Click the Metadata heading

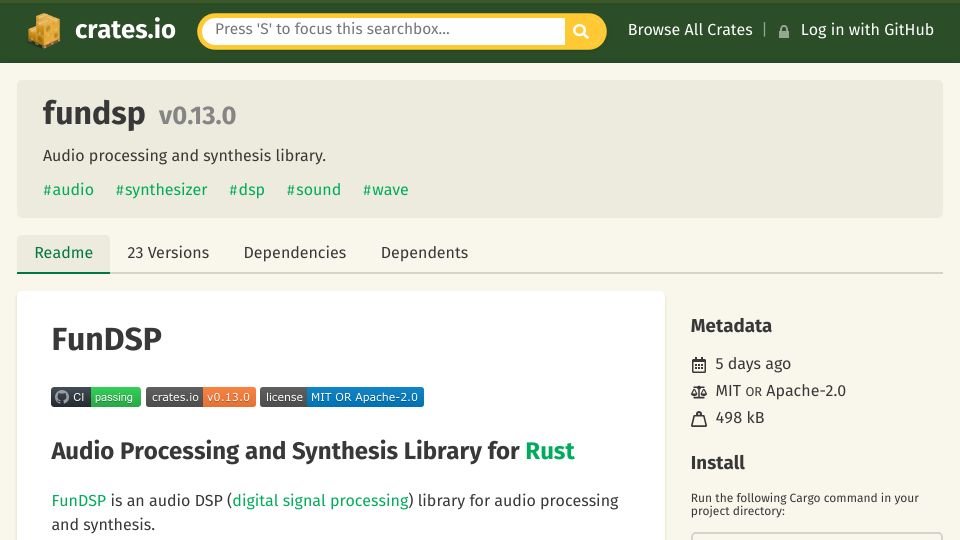[x=731, y=326]
